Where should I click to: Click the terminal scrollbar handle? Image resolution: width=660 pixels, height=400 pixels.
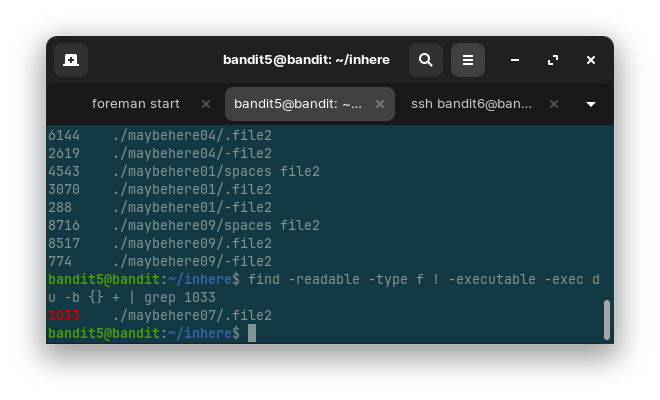tap(607, 320)
